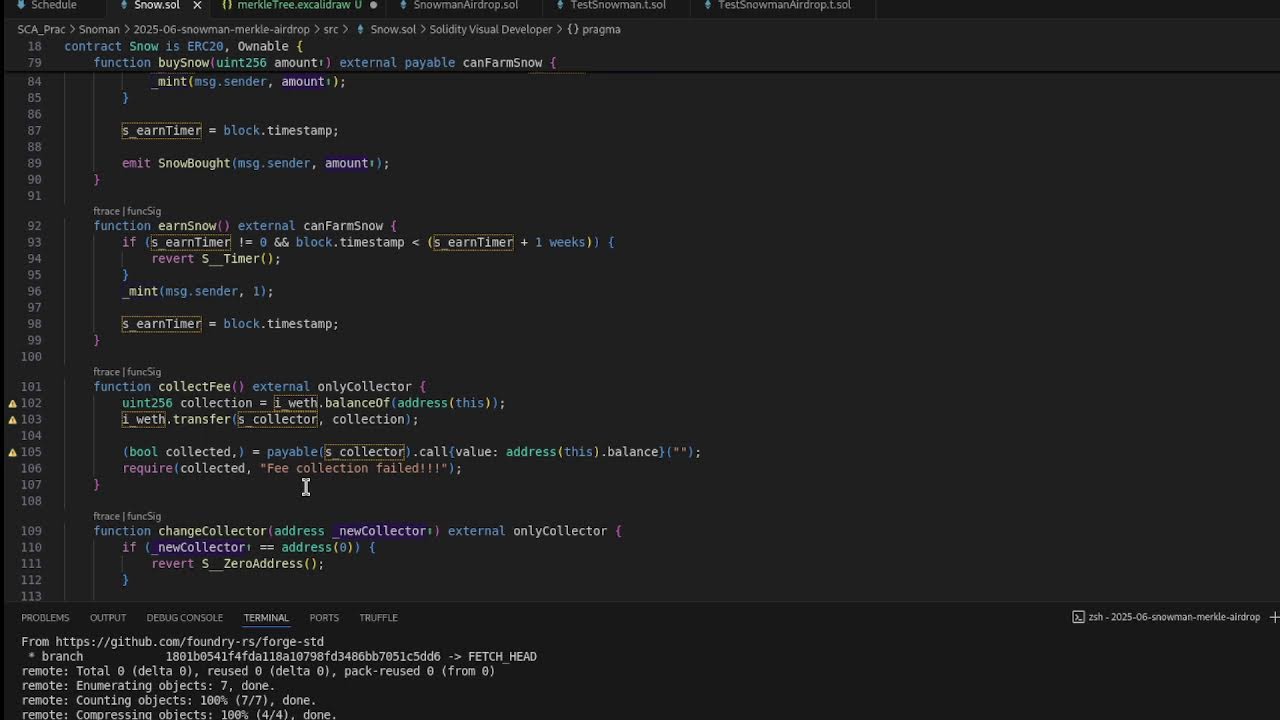The height and width of the screenshot is (720, 1280).
Task: Open the PROBLEMS panel tab
Action: (x=45, y=617)
